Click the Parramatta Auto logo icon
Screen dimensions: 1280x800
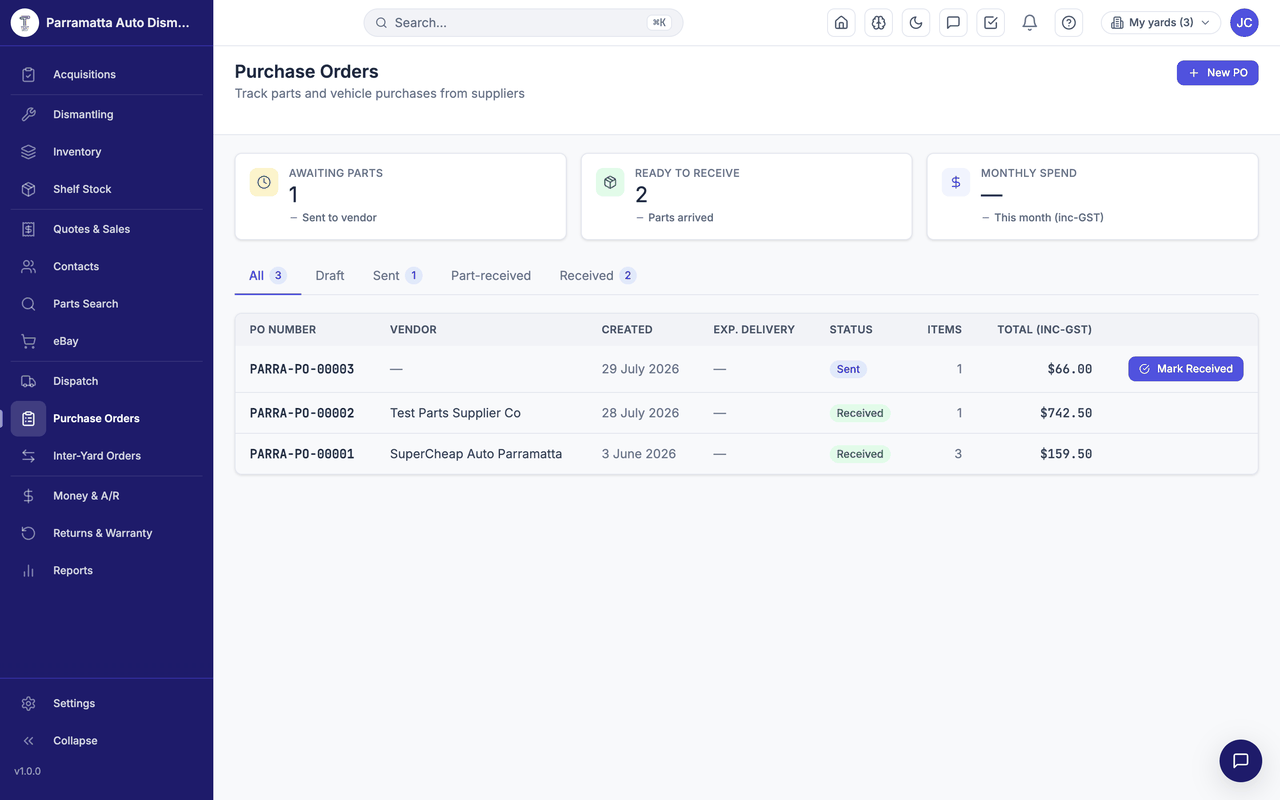[24, 22]
